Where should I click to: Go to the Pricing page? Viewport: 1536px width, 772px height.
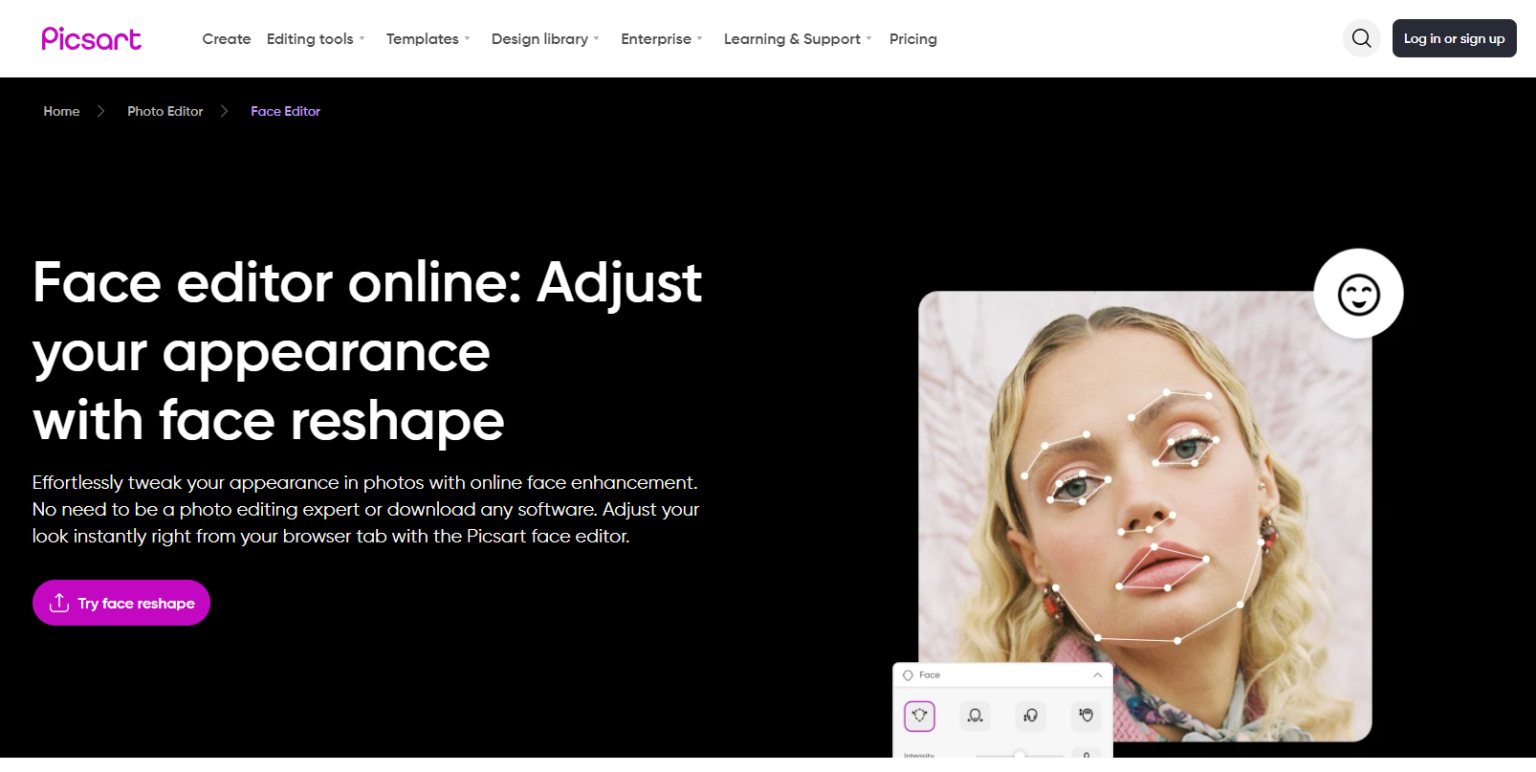point(913,39)
